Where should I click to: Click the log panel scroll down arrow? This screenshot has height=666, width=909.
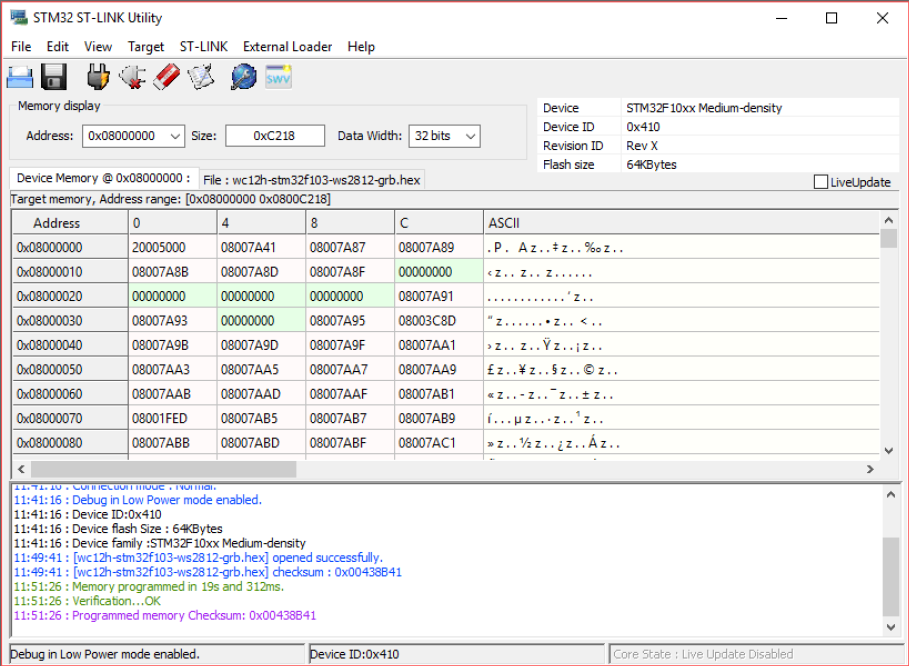click(890, 627)
